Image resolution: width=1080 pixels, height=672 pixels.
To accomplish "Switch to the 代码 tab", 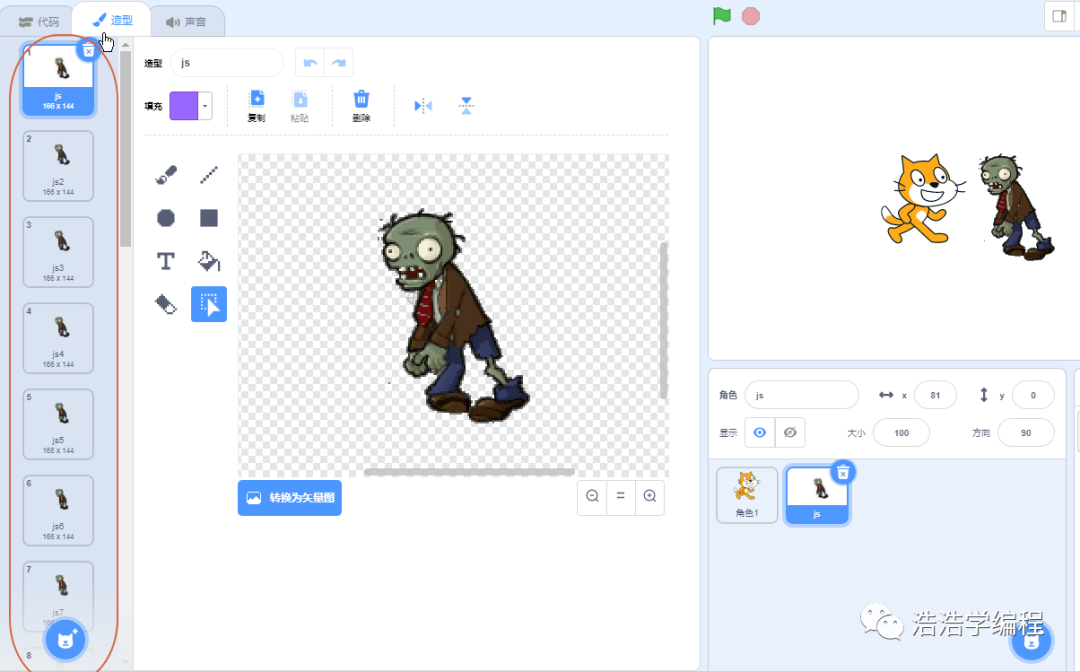I will tap(39, 22).
